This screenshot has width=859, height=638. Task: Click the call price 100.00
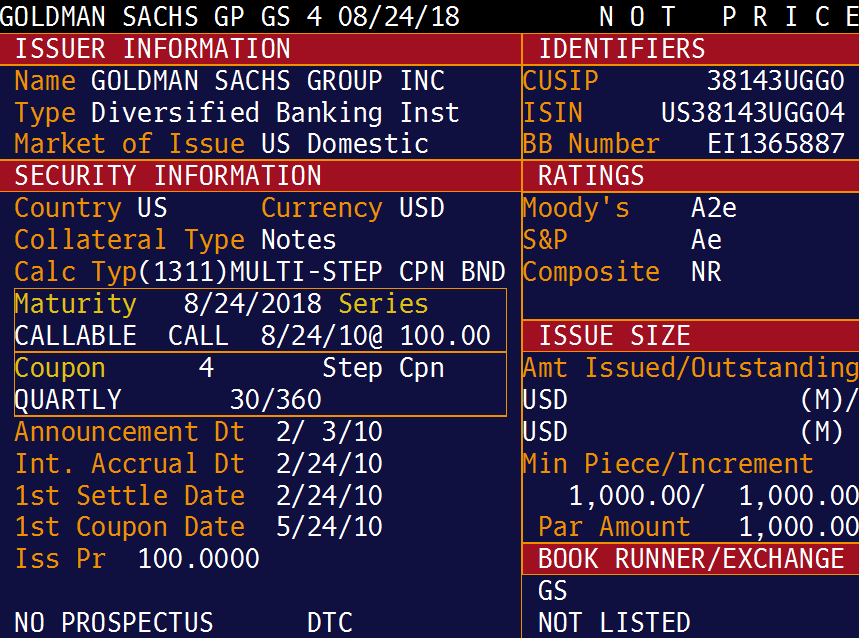pos(445,336)
